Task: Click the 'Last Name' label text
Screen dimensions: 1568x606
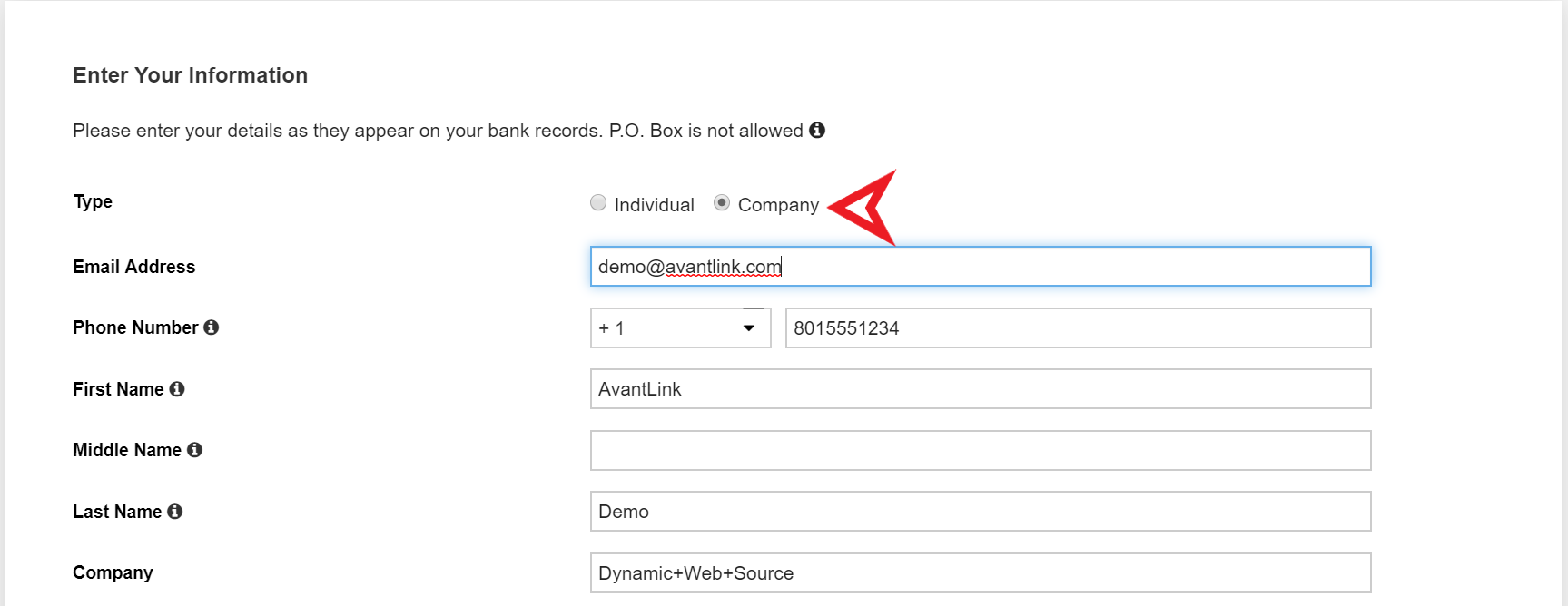Action: (117, 512)
